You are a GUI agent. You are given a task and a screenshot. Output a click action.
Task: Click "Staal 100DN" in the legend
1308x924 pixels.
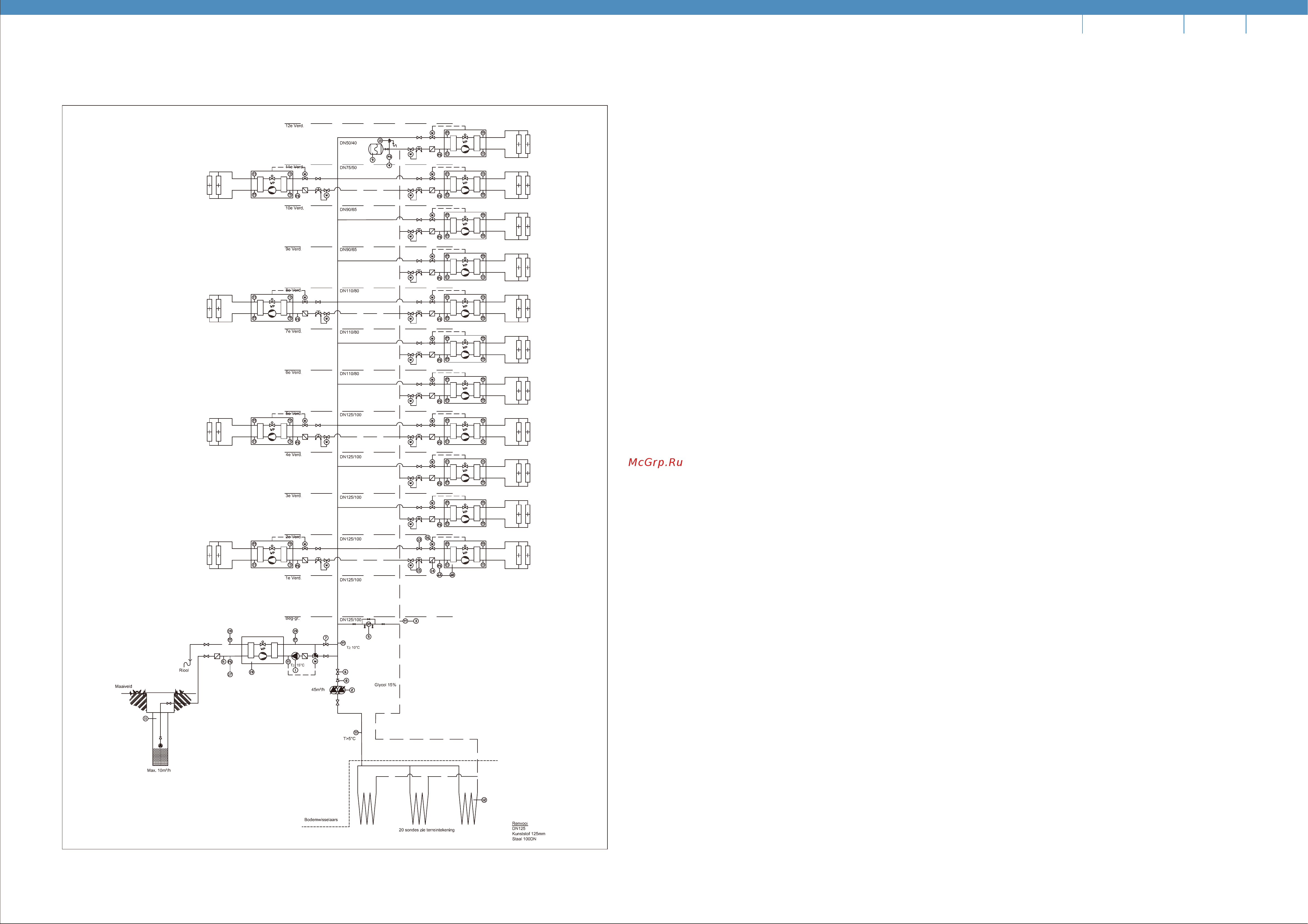[x=524, y=839]
